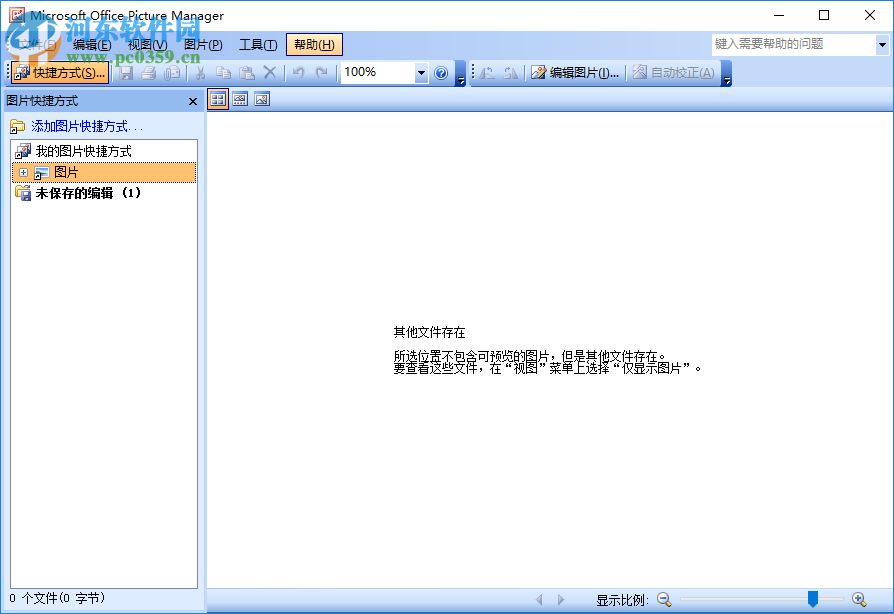The image size is (894, 614).
Task: Open the 工具 menu
Action: (x=258, y=44)
